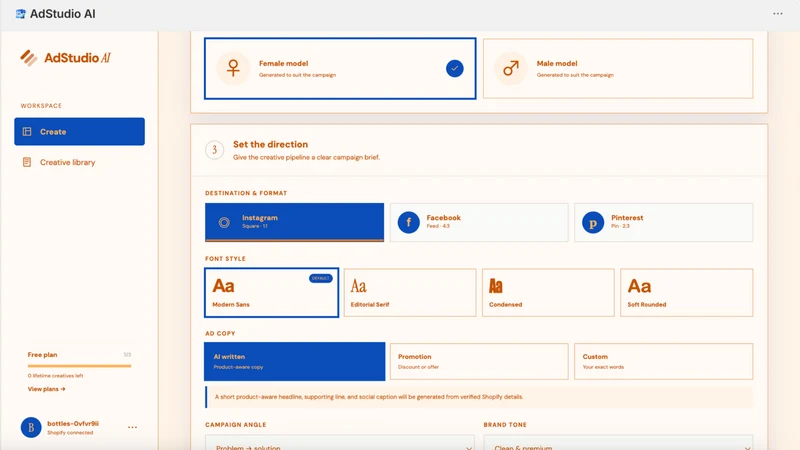Click the 'Free plan' label

[x=42, y=355]
